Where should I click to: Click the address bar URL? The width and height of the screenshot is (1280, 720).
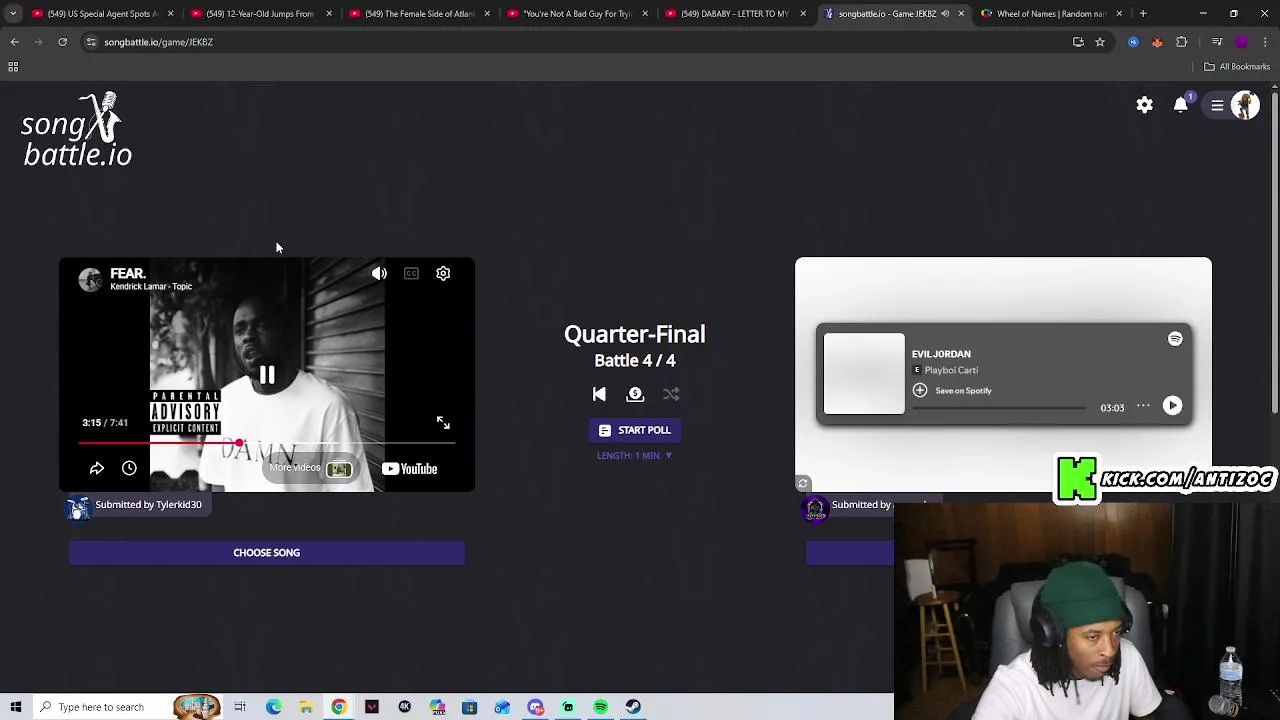pyautogui.click(x=158, y=42)
